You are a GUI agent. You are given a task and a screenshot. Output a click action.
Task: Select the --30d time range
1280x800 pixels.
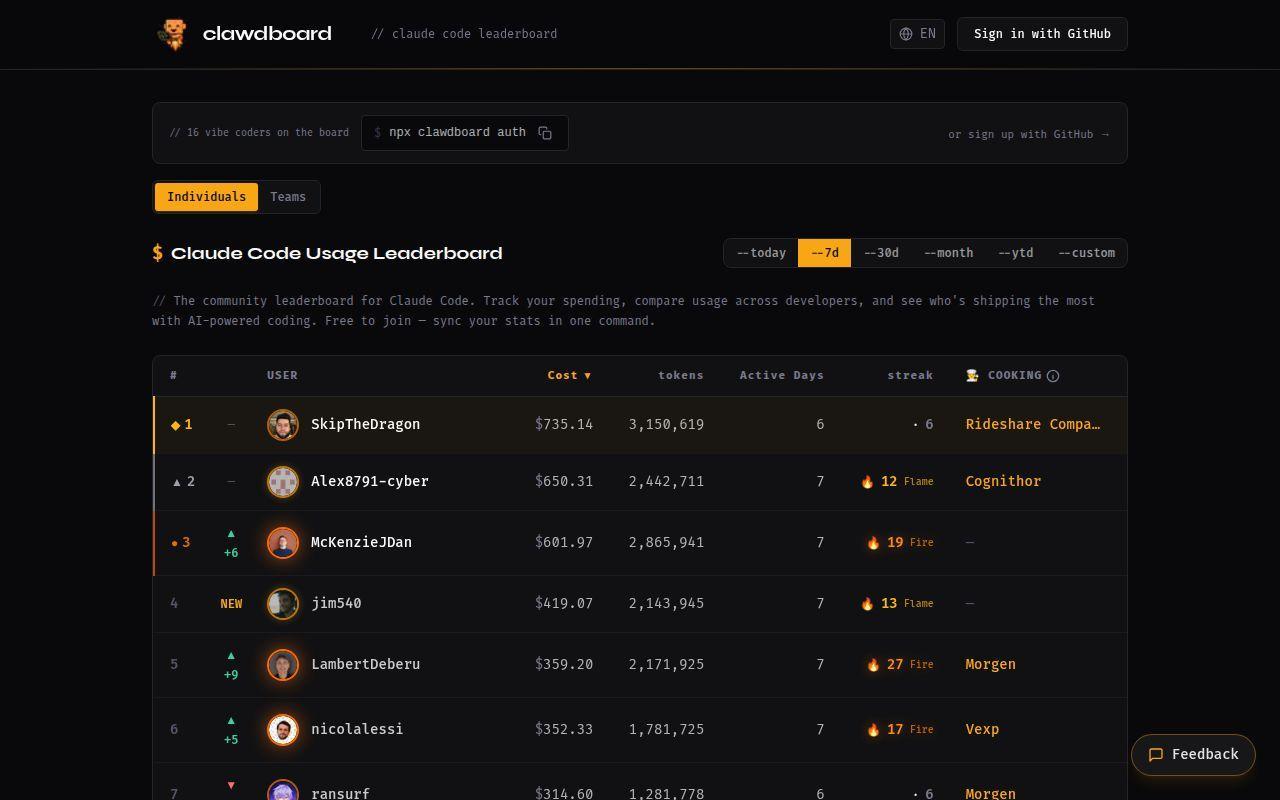(881, 253)
